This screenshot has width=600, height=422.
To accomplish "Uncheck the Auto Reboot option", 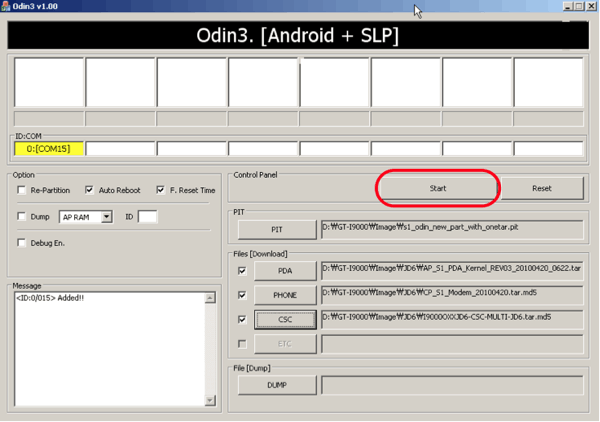I will [x=89, y=190].
